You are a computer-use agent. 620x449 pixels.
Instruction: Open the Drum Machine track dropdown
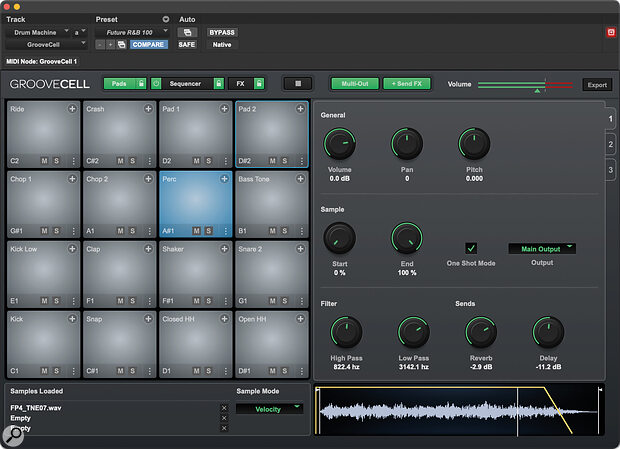click(x=38, y=32)
